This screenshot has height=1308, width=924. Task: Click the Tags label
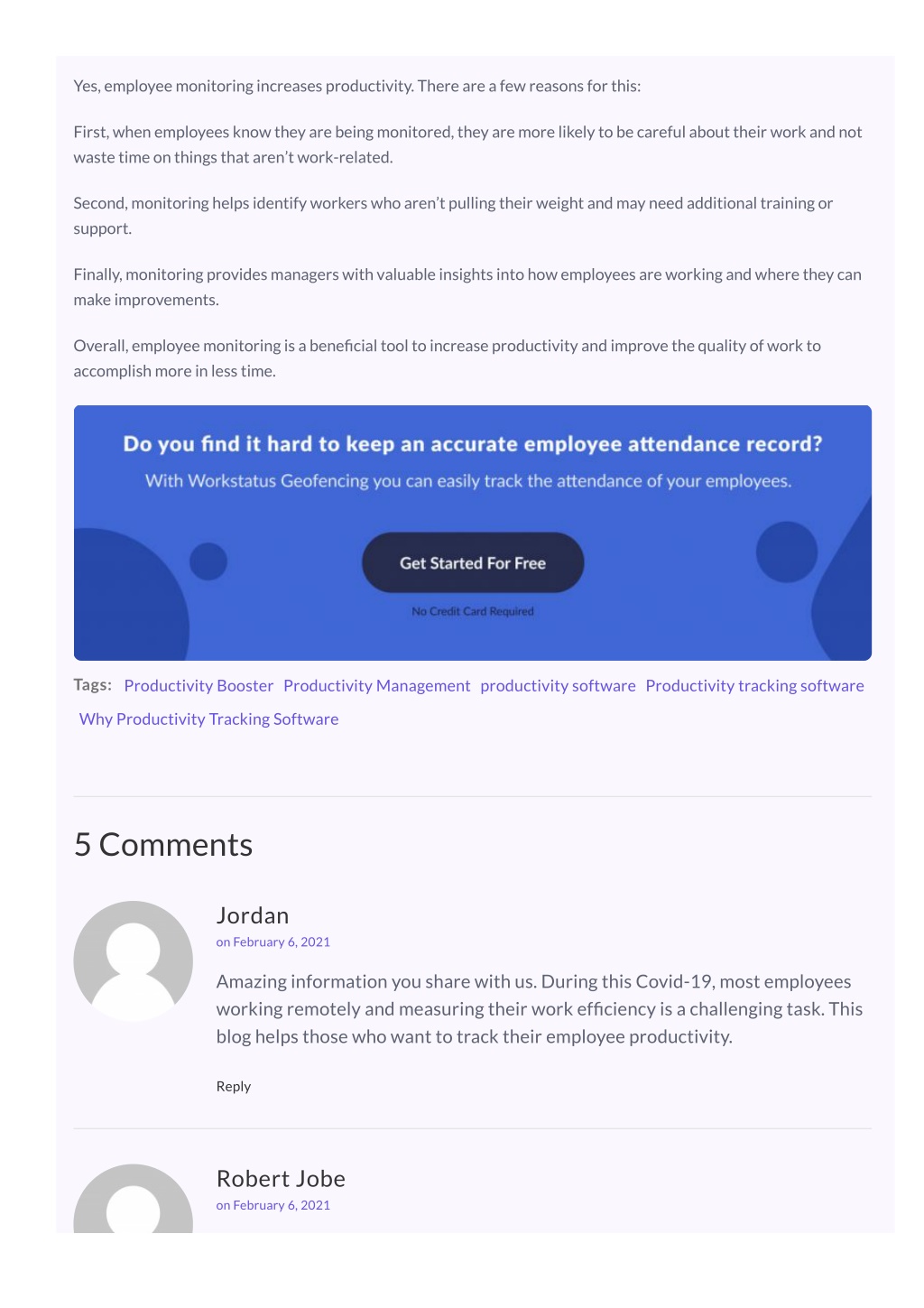93,684
